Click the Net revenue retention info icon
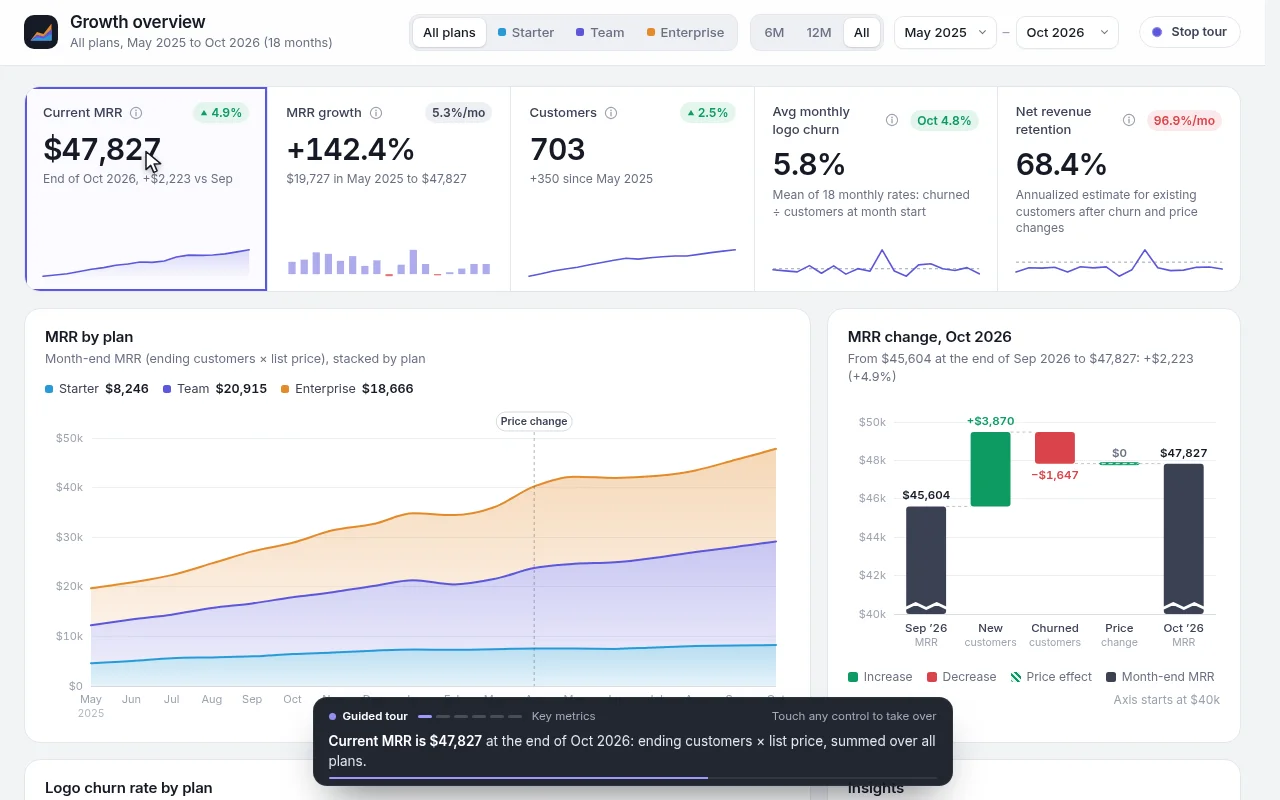 (1129, 120)
